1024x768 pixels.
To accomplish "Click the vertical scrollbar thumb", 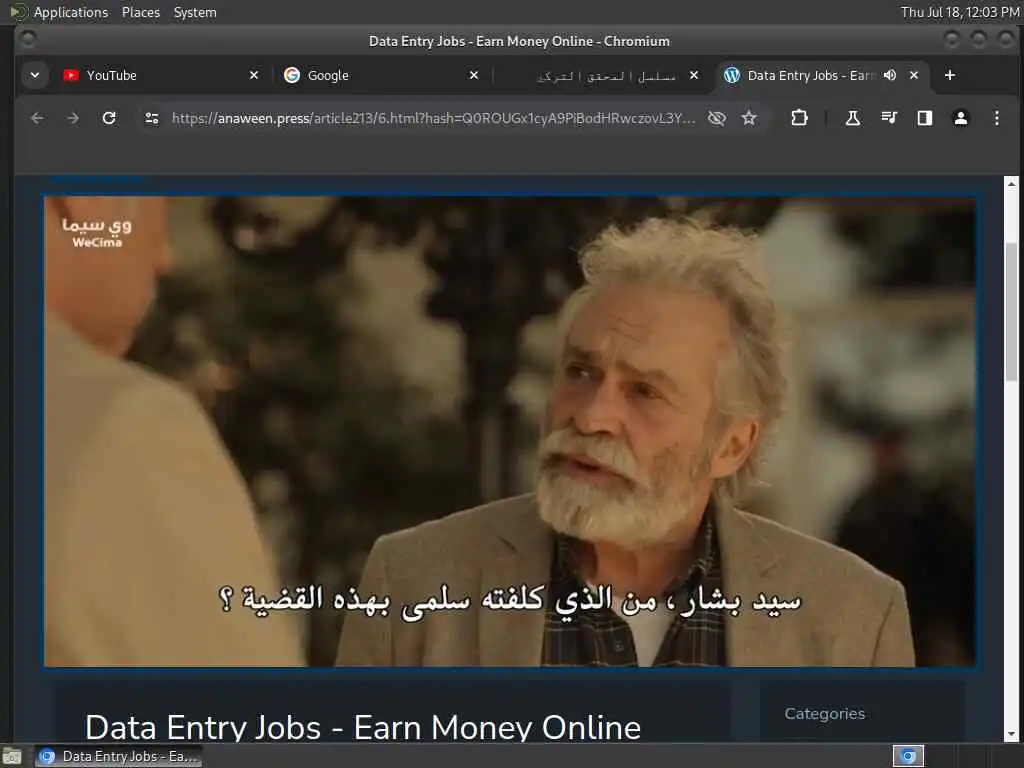I will pyautogui.click(x=1011, y=312).
